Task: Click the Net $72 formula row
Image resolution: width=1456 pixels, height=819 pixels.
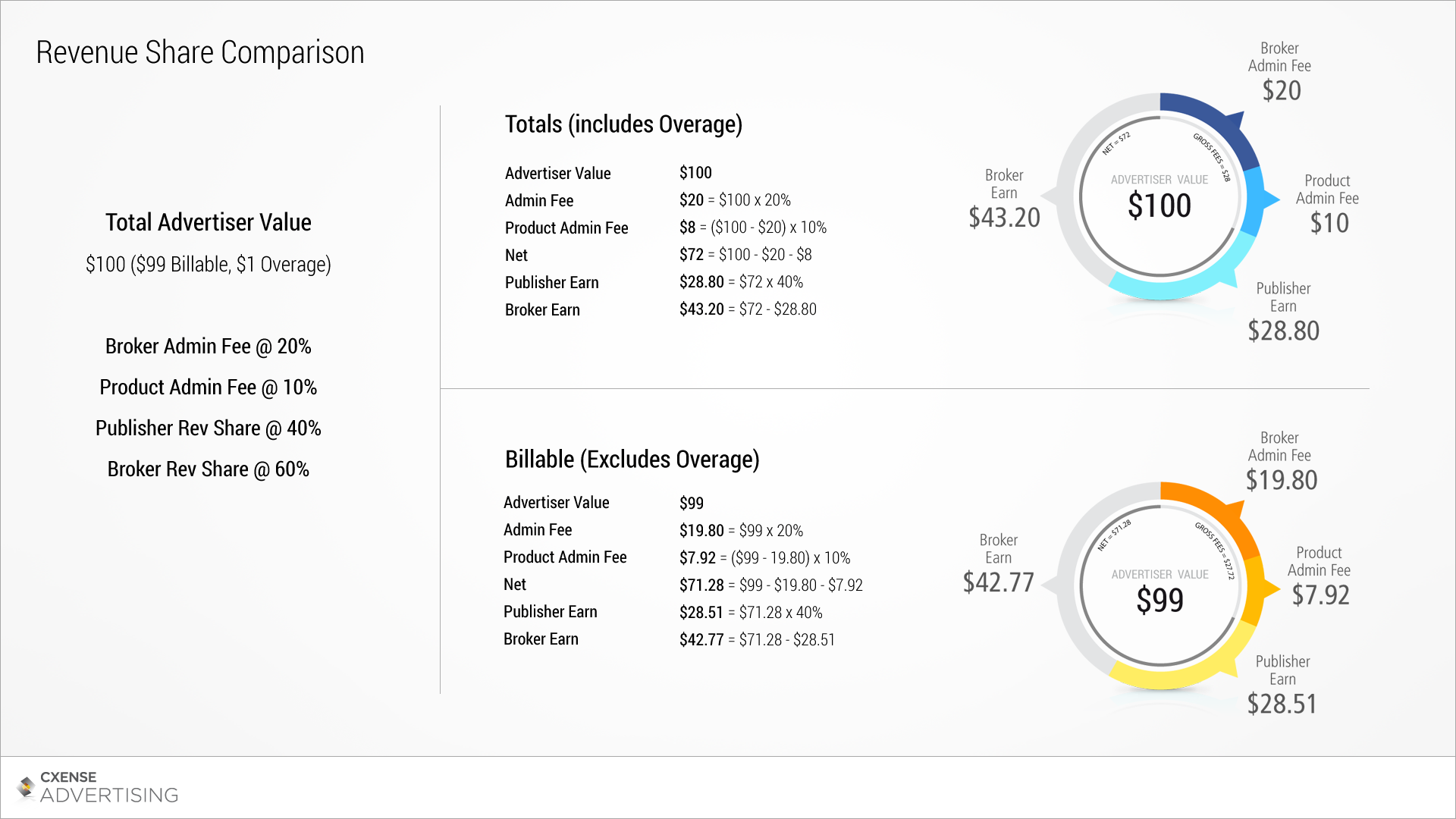Action: 658,255
